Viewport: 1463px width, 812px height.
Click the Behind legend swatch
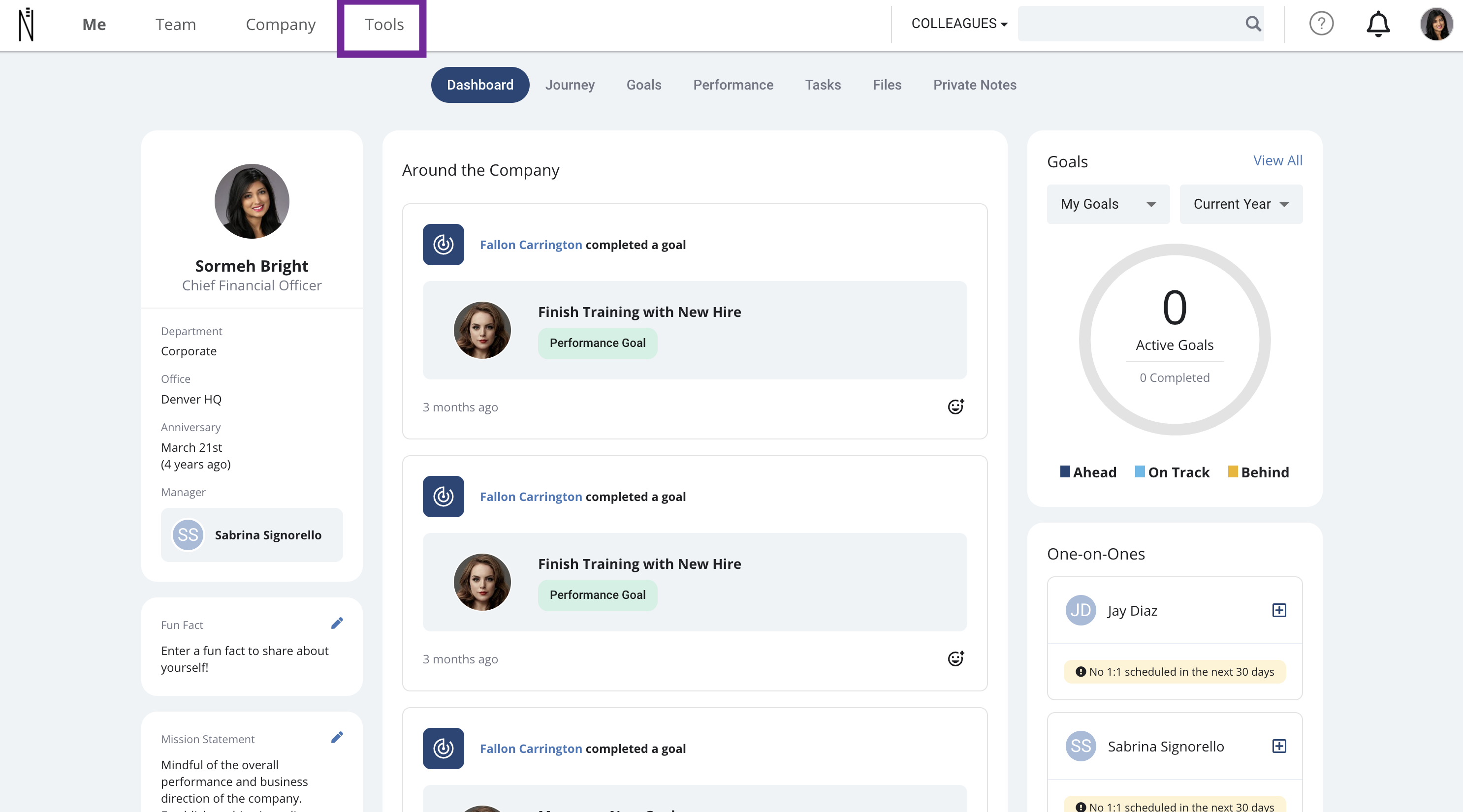click(x=1233, y=471)
